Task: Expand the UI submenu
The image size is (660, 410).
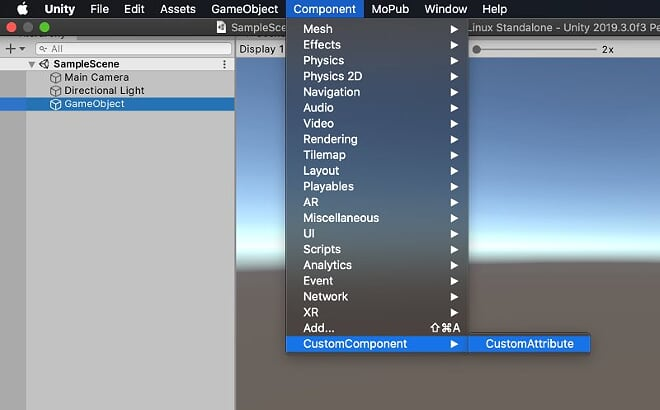Action: click(x=377, y=234)
